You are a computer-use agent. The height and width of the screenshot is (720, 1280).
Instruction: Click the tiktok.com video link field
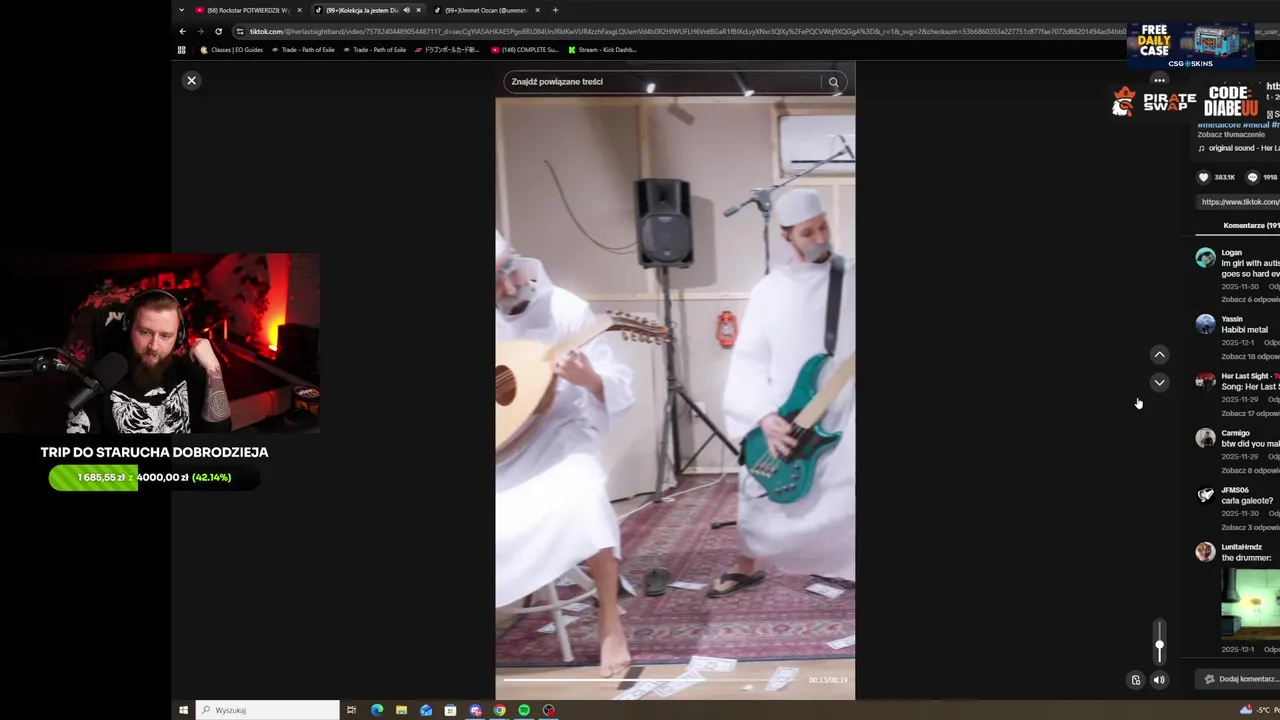[1238, 202]
